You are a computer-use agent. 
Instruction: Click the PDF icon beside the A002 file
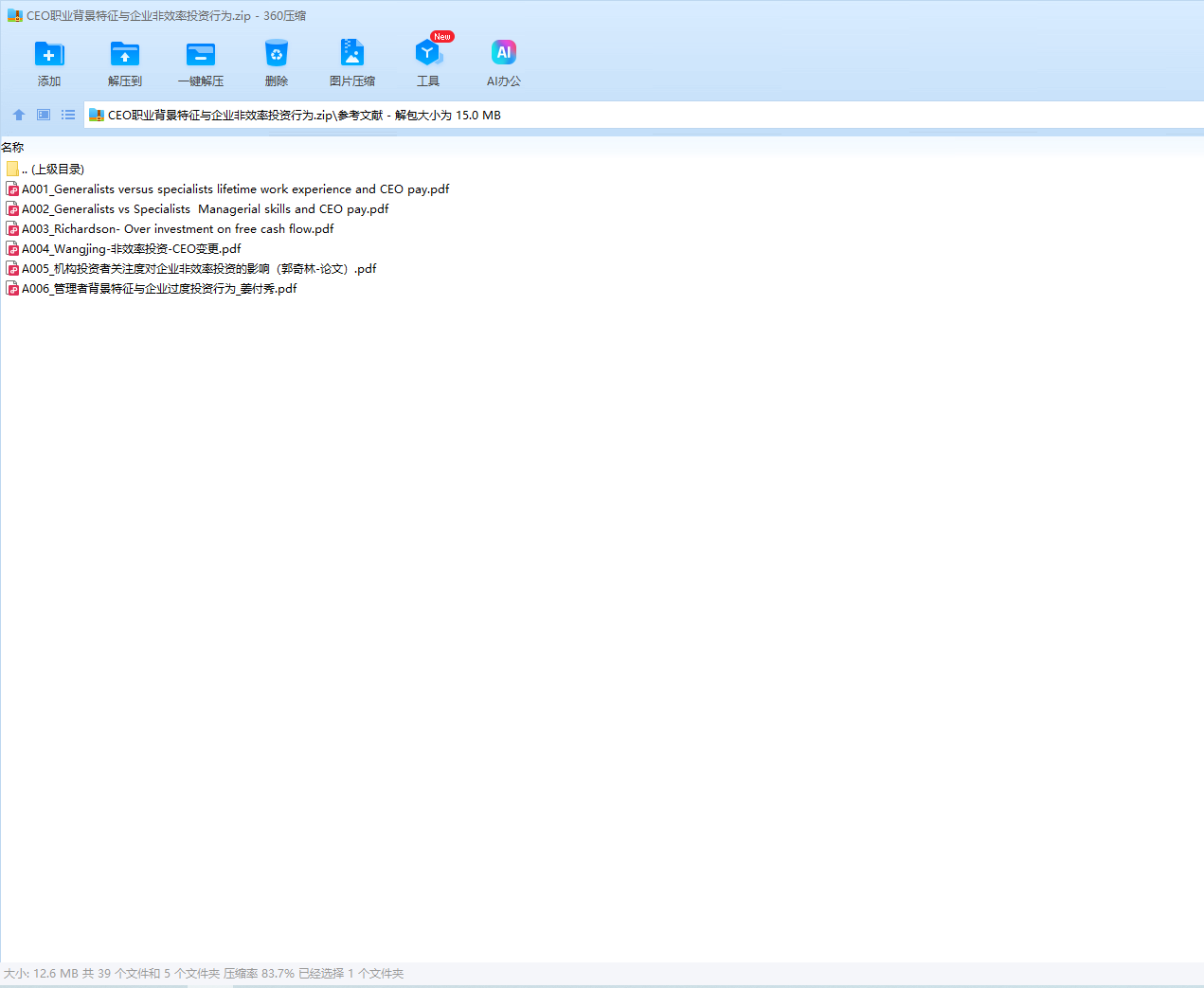pos(12,208)
